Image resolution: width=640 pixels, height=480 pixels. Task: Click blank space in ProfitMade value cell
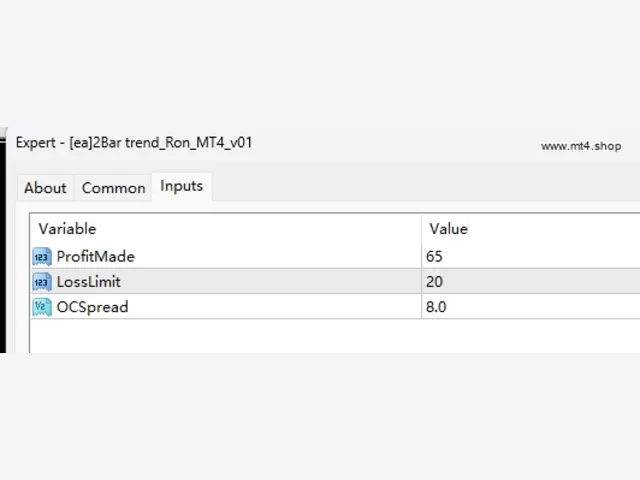543,256
